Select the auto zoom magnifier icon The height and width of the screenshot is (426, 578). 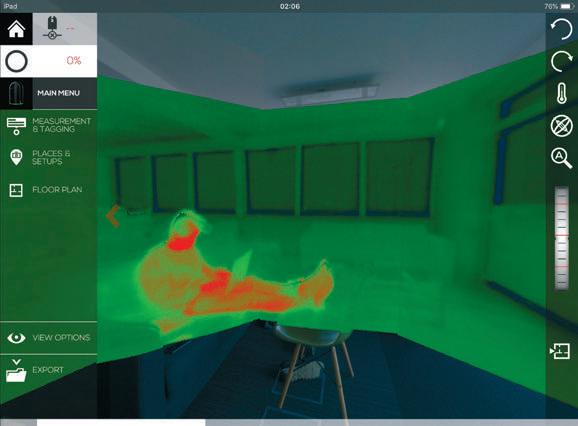pyautogui.click(x=561, y=158)
